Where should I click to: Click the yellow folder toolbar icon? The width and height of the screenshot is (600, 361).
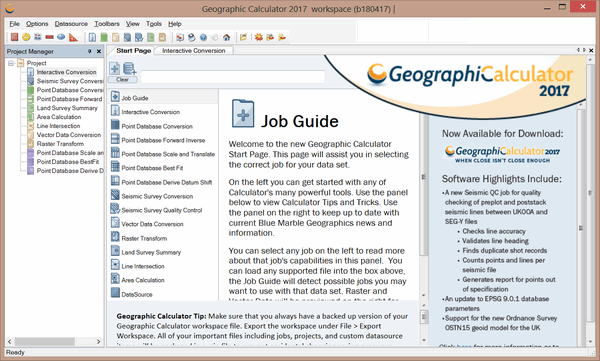(243, 37)
